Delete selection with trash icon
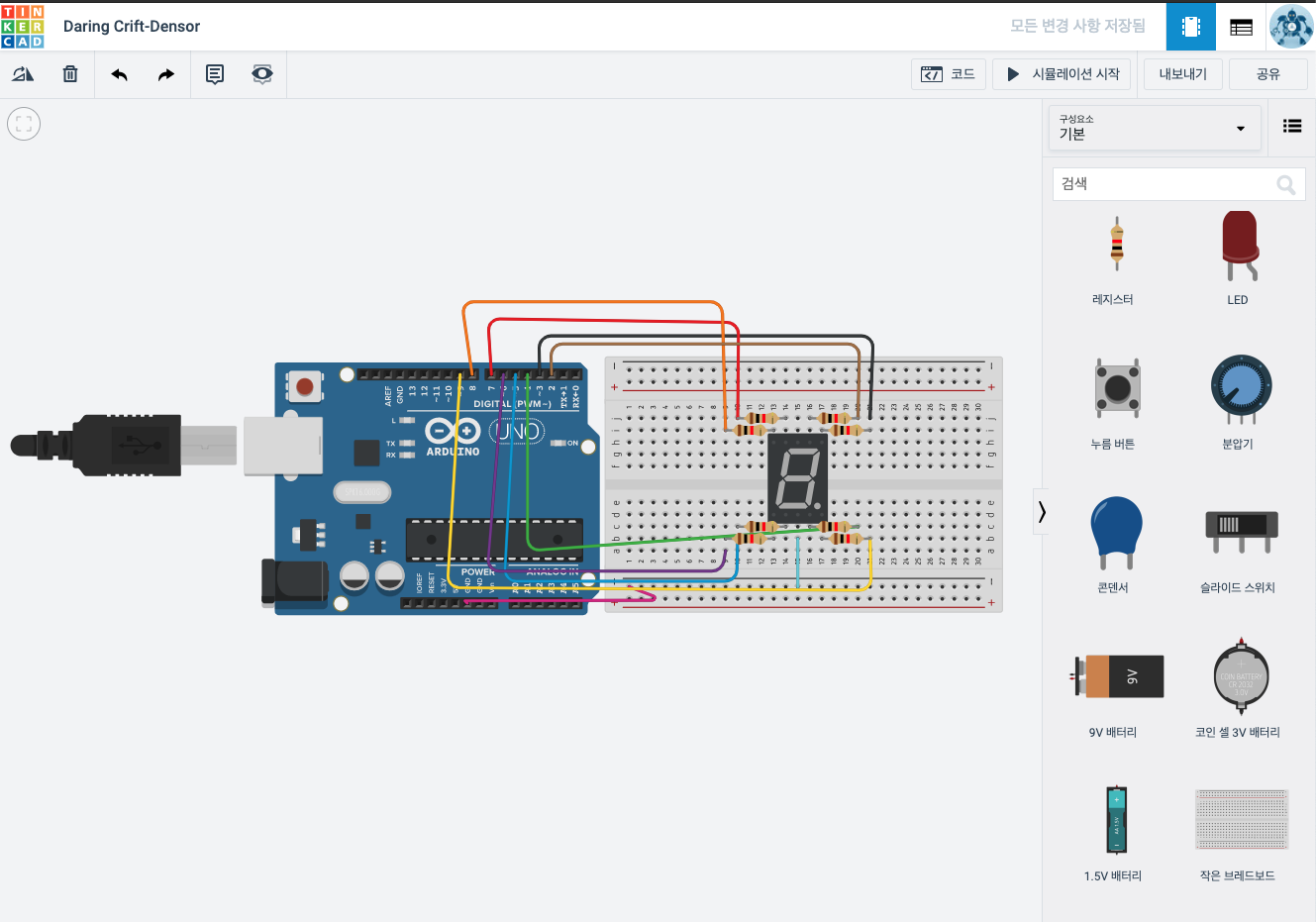The width and height of the screenshot is (1316, 922). click(70, 74)
